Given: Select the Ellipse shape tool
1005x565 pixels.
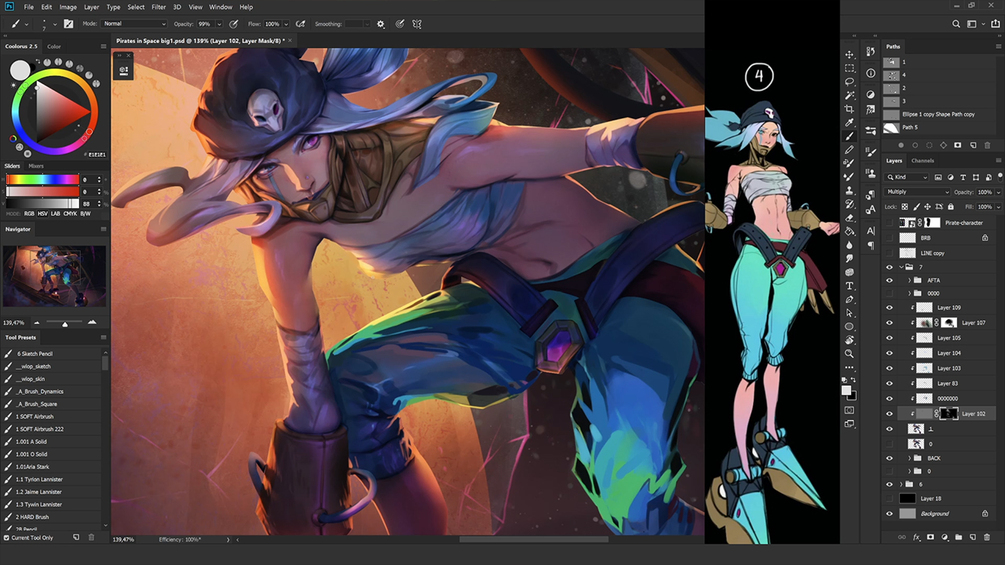Looking at the screenshot, I should pyautogui.click(x=849, y=326).
